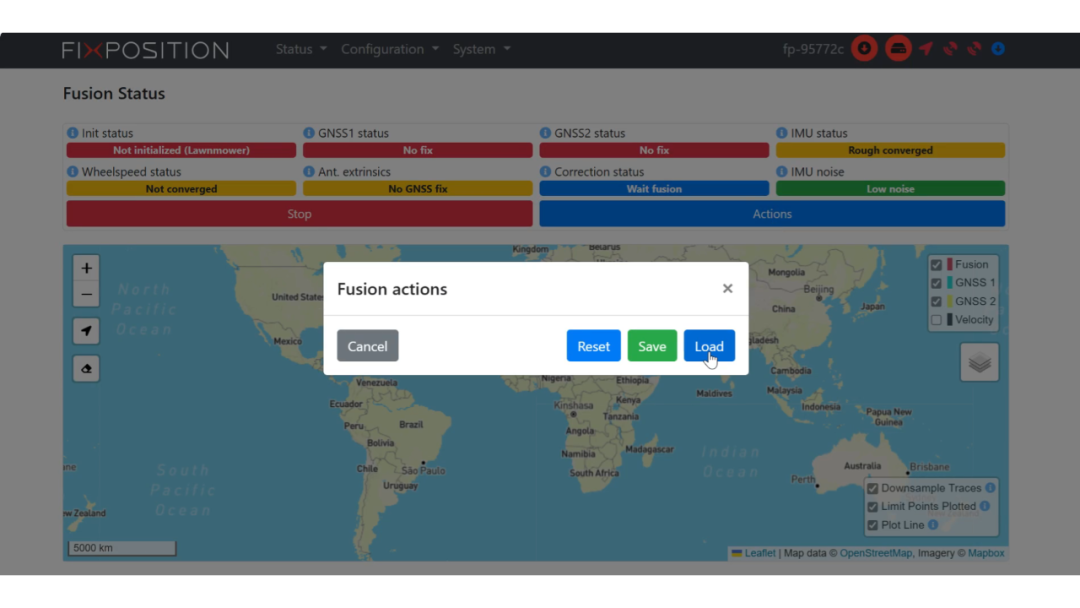Click the IMU noise info icon
The image size is (1080, 608).
click(x=781, y=171)
